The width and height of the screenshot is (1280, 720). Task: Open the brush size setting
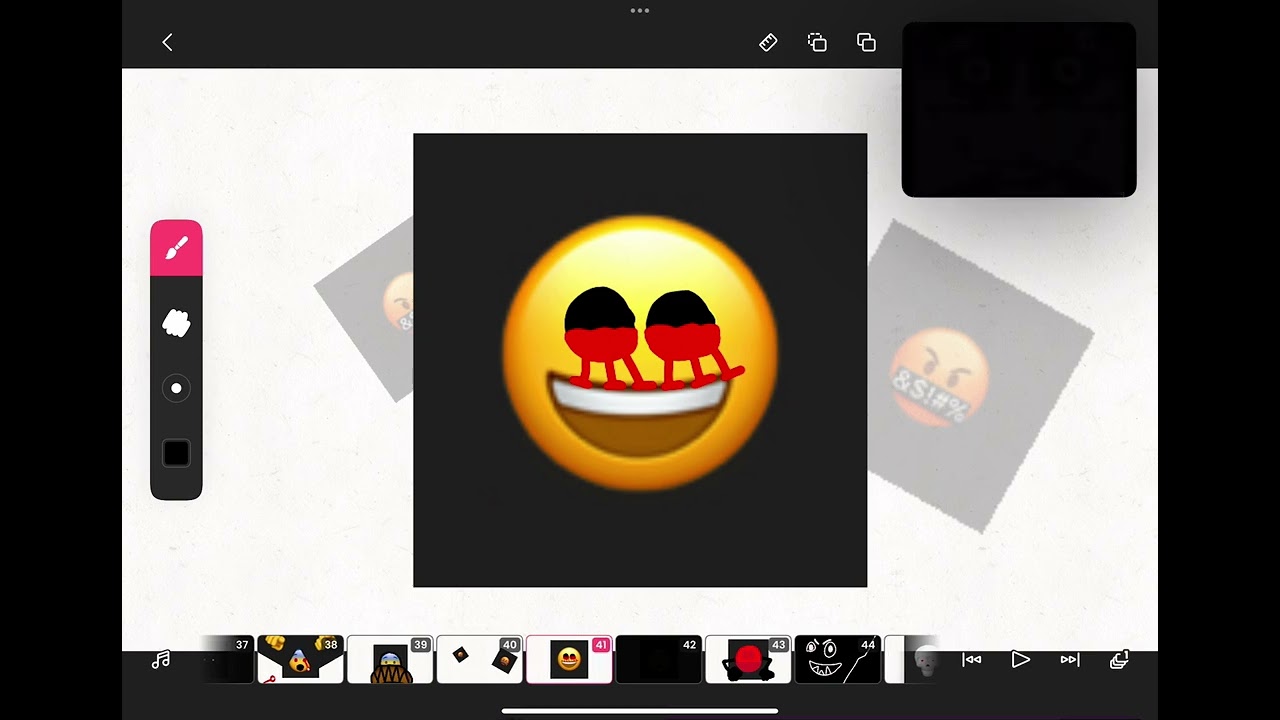pos(176,388)
